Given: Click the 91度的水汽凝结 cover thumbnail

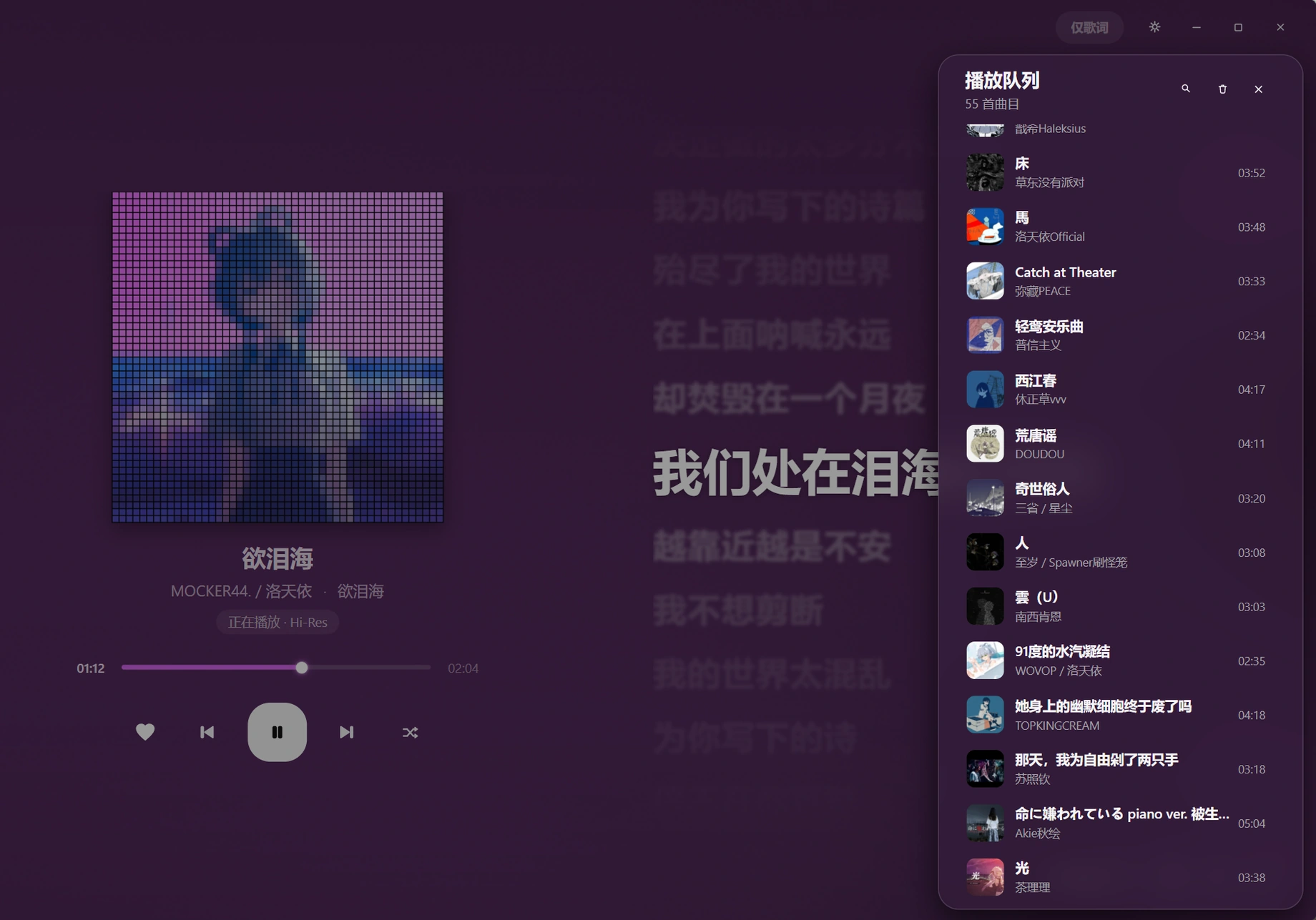Looking at the screenshot, I should click(x=985, y=661).
